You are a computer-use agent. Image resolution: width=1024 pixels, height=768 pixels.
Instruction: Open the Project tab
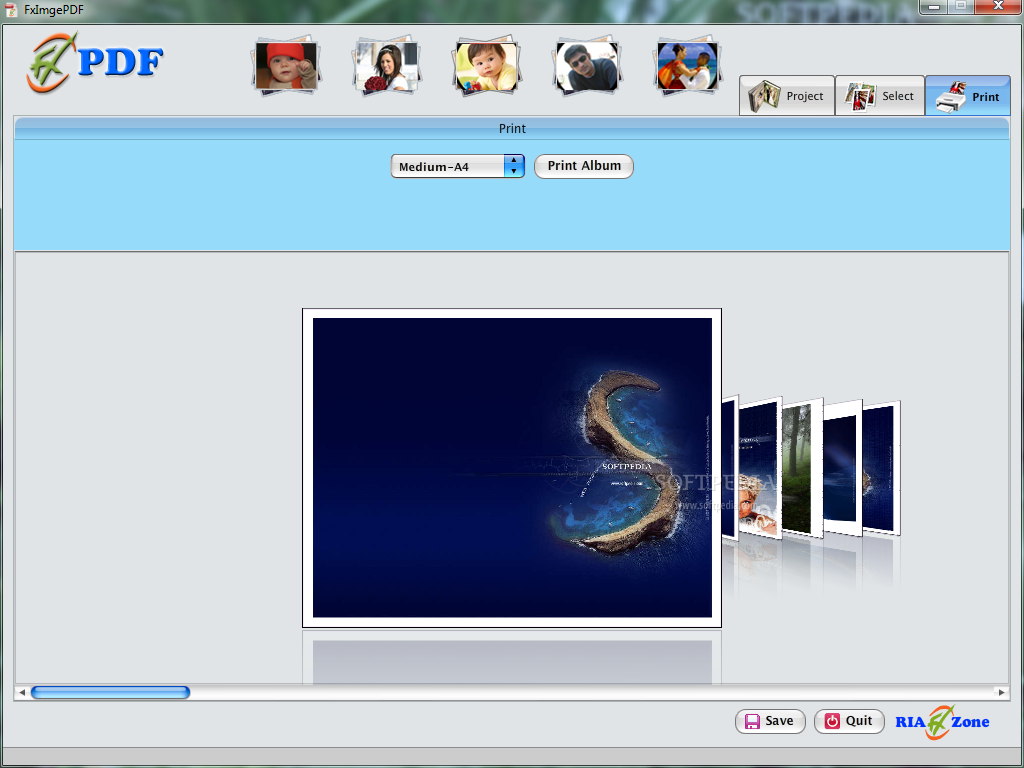click(787, 96)
